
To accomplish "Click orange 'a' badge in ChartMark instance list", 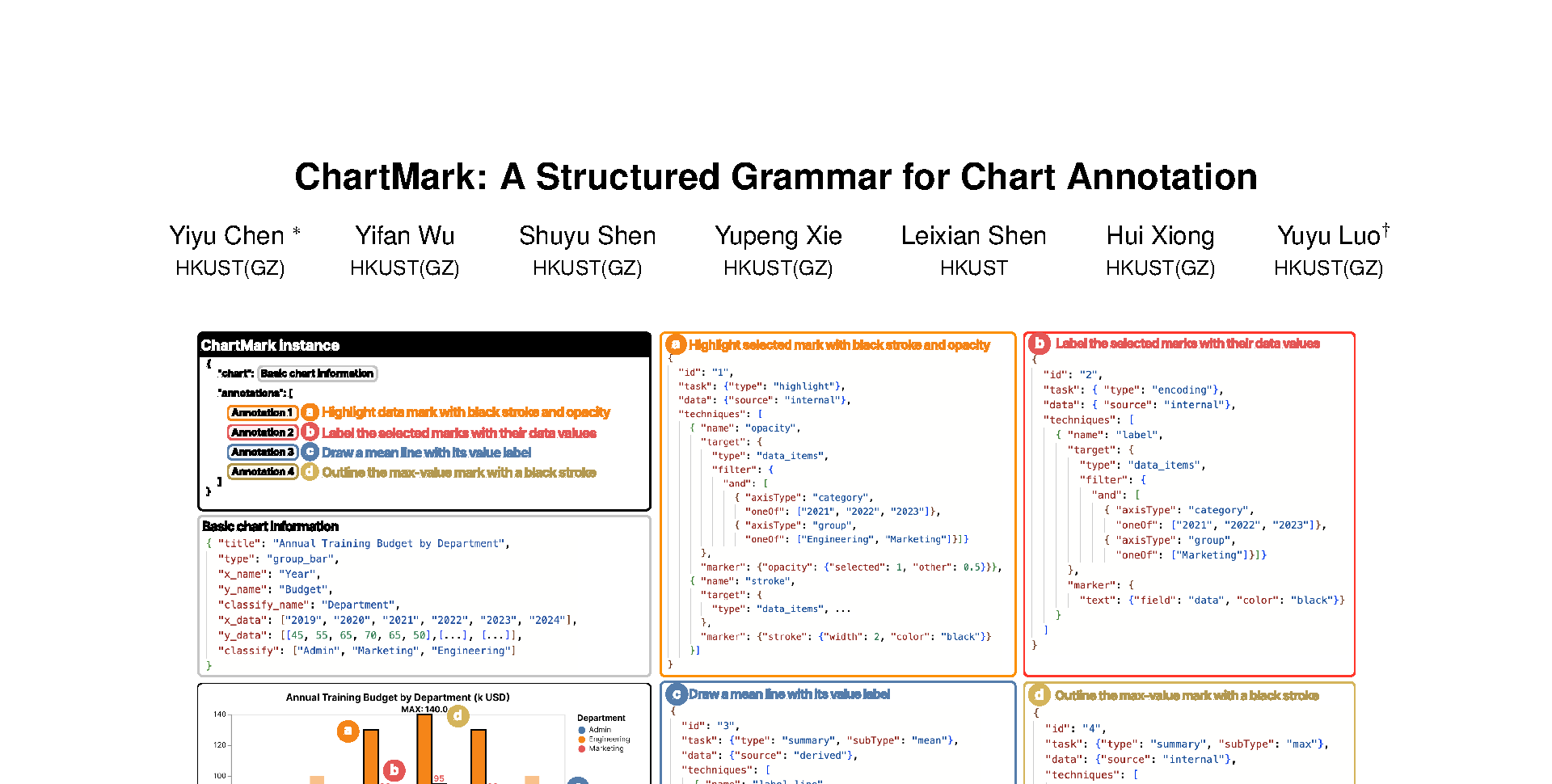I will (x=310, y=412).
